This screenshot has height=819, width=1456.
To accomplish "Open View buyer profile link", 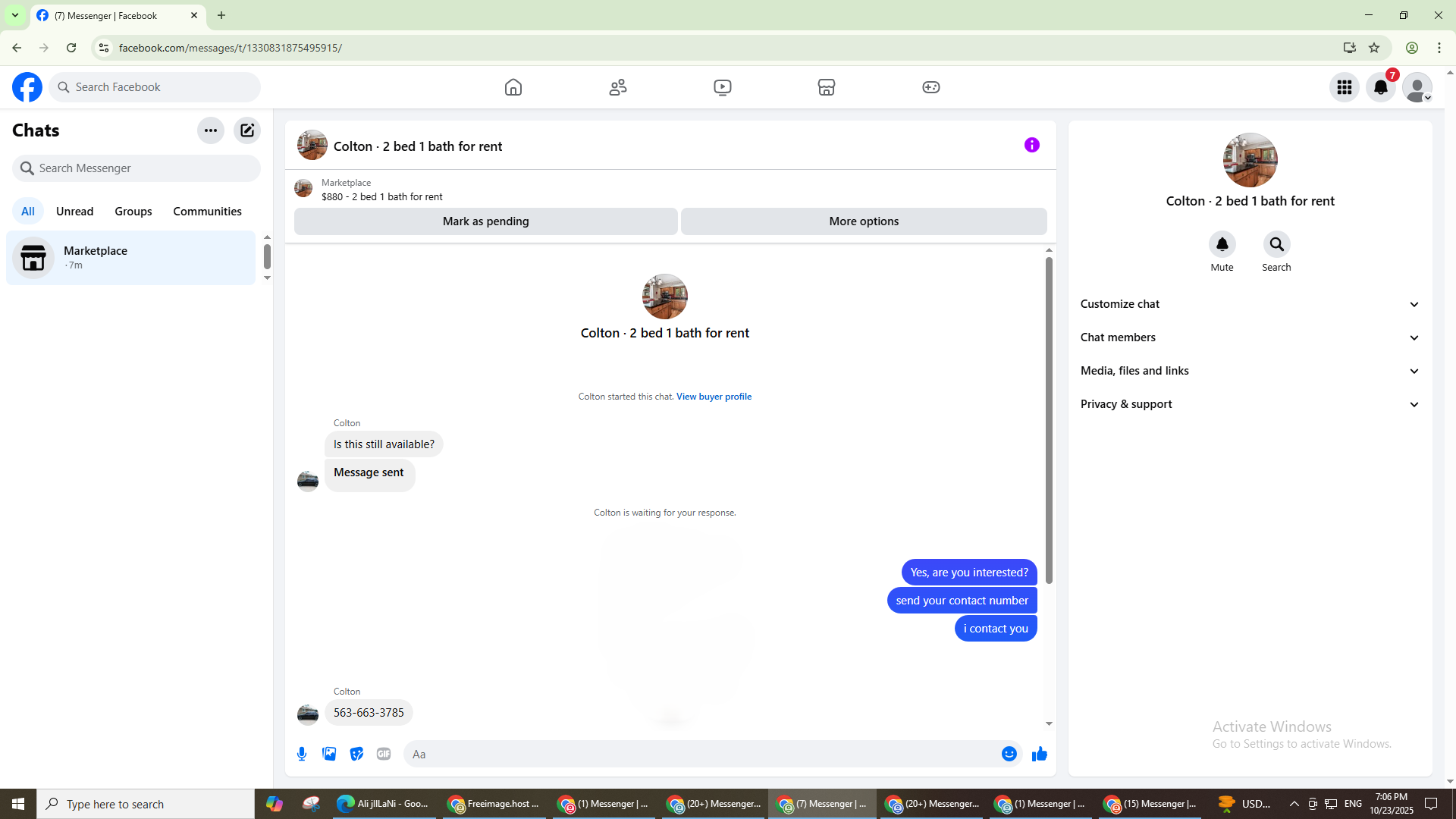I will 714,397.
